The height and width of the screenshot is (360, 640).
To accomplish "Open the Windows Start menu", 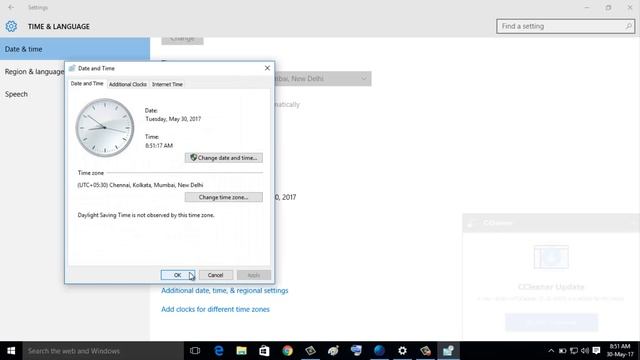I will pyautogui.click(x=11, y=351).
